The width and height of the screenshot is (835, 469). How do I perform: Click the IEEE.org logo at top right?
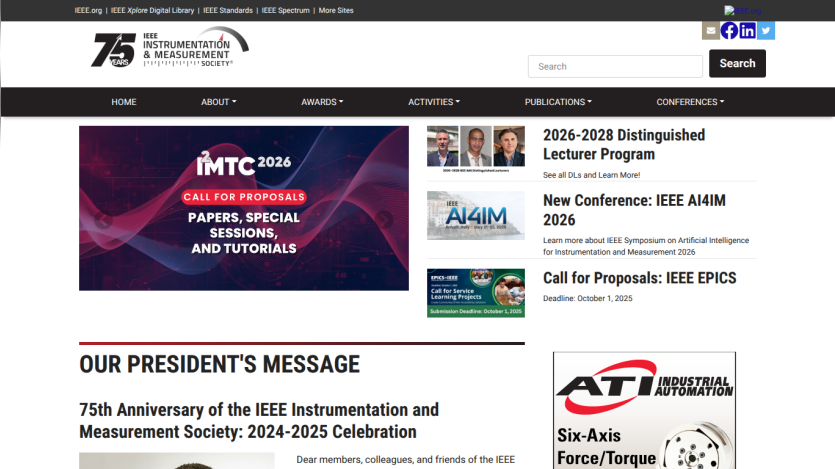tap(742, 11)
